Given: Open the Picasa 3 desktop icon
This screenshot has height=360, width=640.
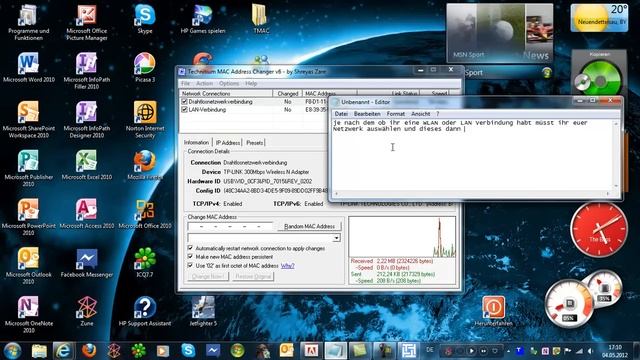Looking at the screenshot, I should tap(145, 68).
